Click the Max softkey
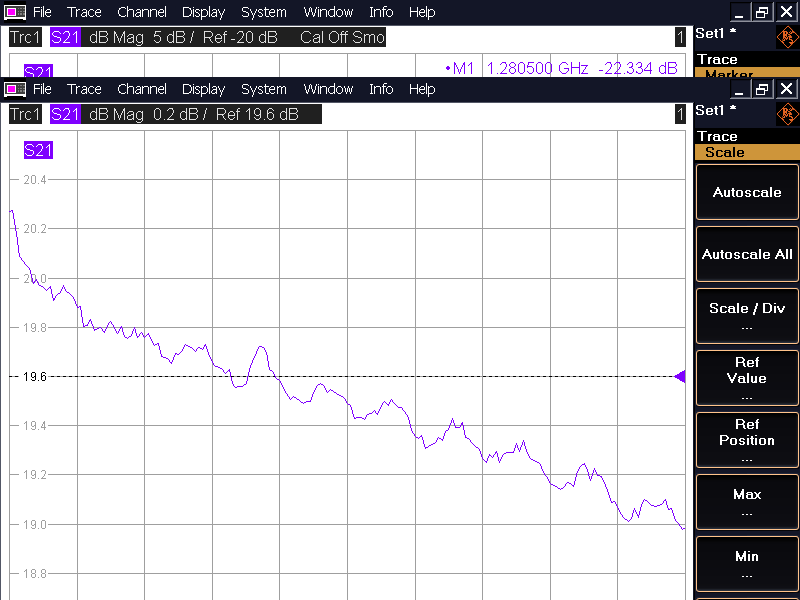The image size is (800, 600). click(x=746, y=502)
